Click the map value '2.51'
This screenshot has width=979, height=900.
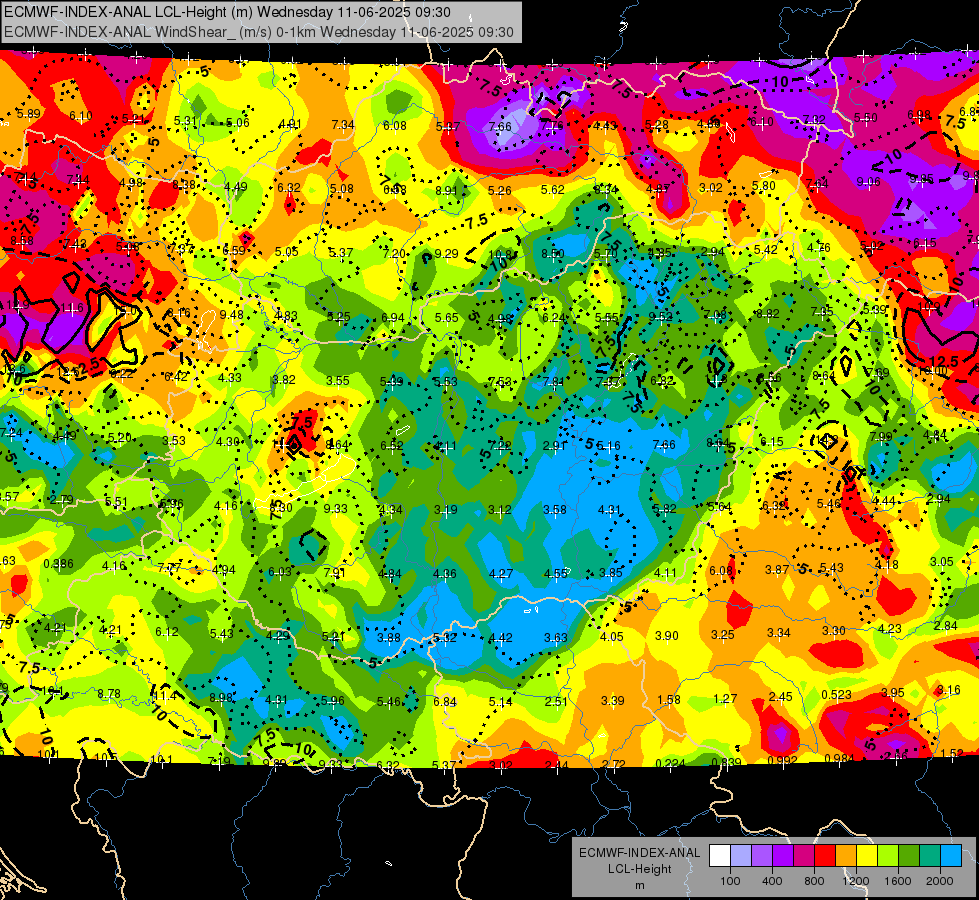pos(556,701)
